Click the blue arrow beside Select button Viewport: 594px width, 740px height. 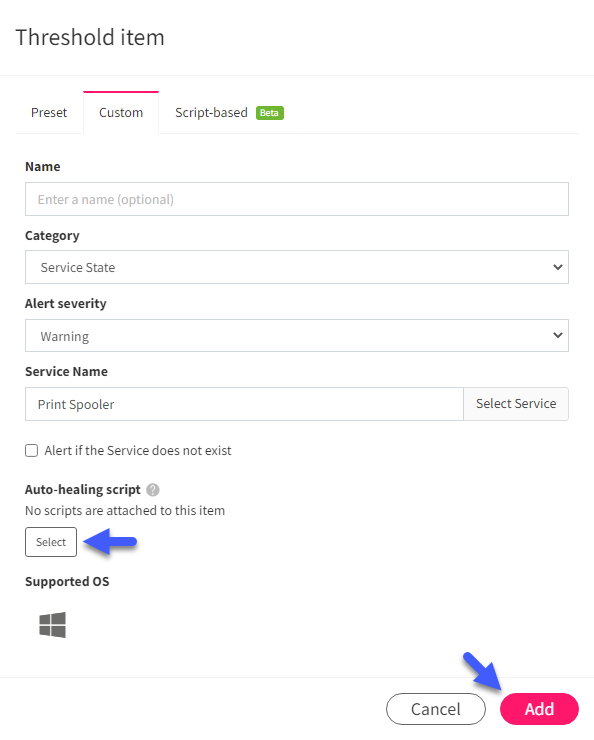110,541
